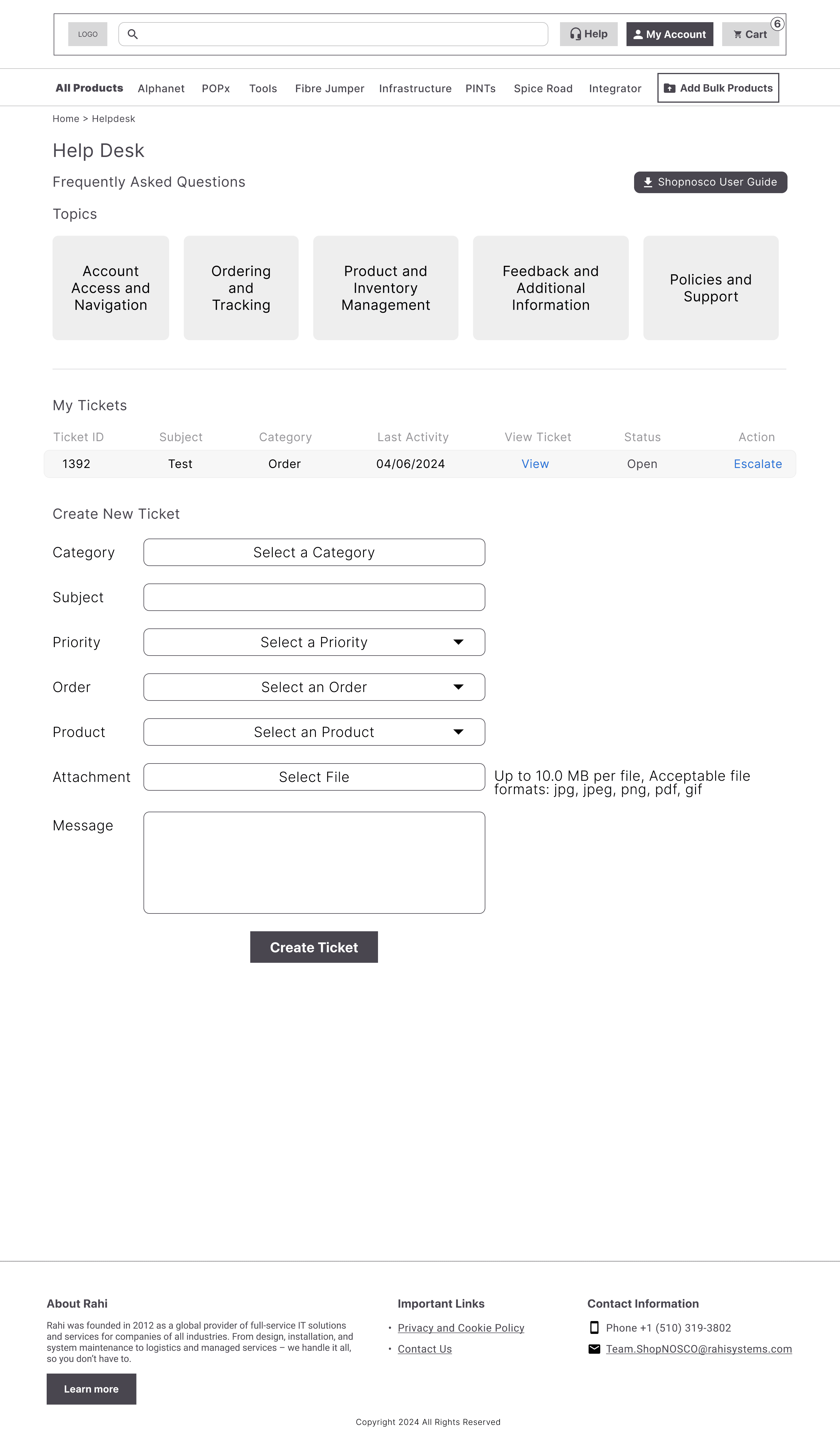The width and height of the screenshot is (840, 1429).
Task: Click the LOGO placeholder
Action: click(88, 34)
